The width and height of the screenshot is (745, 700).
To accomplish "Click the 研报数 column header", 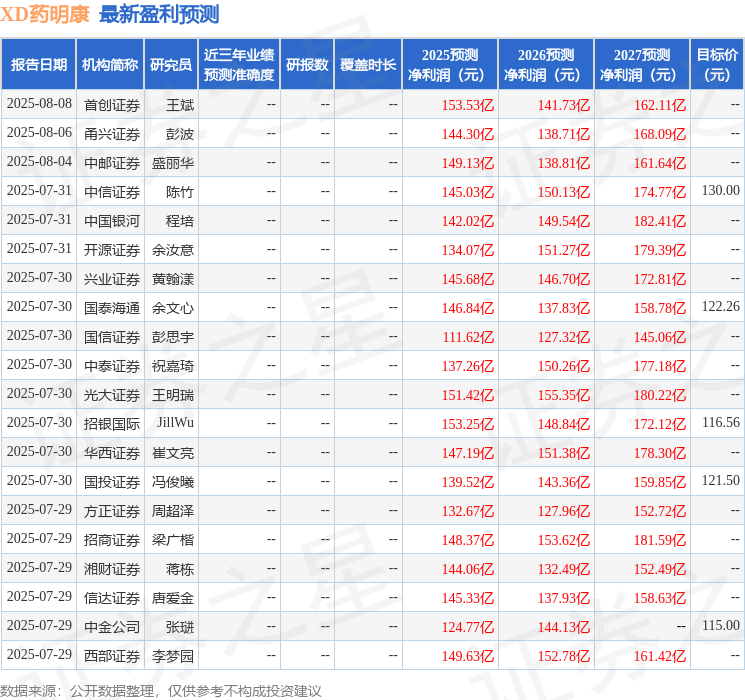I will 307,65.
